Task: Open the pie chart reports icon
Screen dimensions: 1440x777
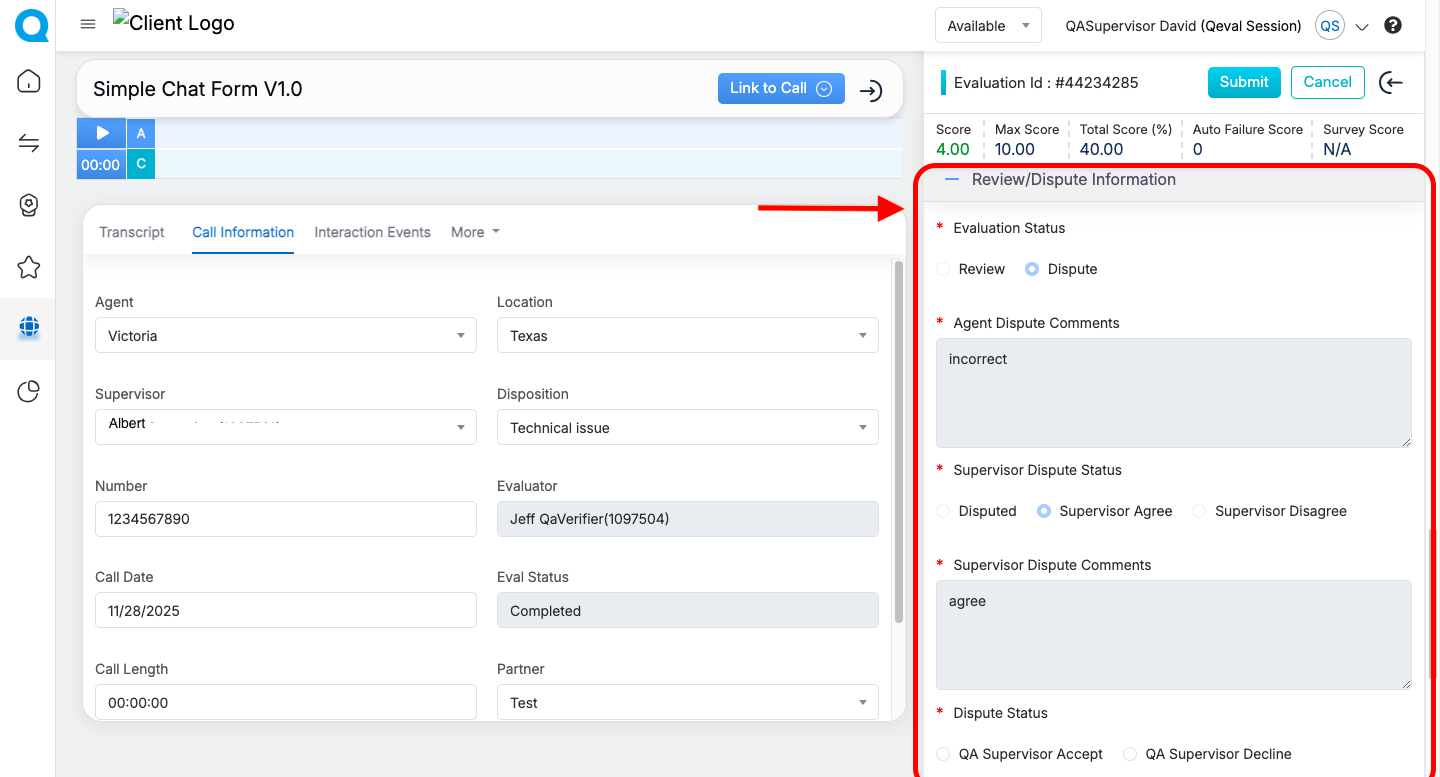Action: click(29, 391)
